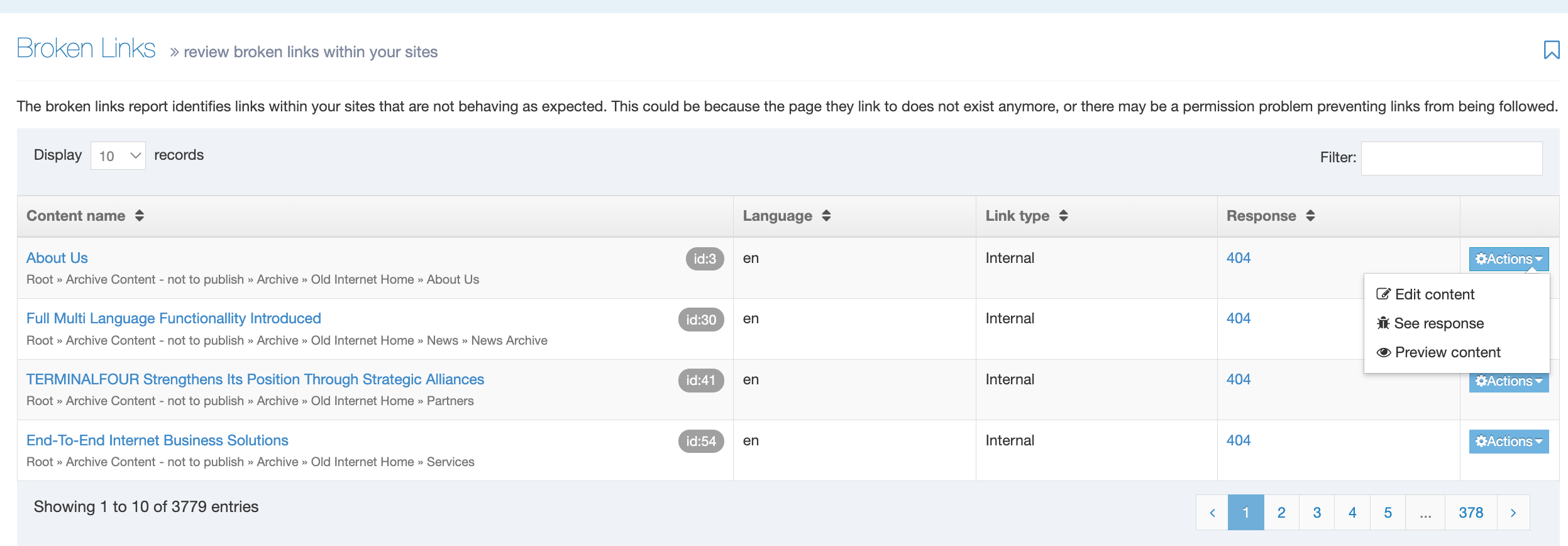Jump to pagination page 3
The height and width of the screenshot is (546, 1568).
(x=1317, y=513)
